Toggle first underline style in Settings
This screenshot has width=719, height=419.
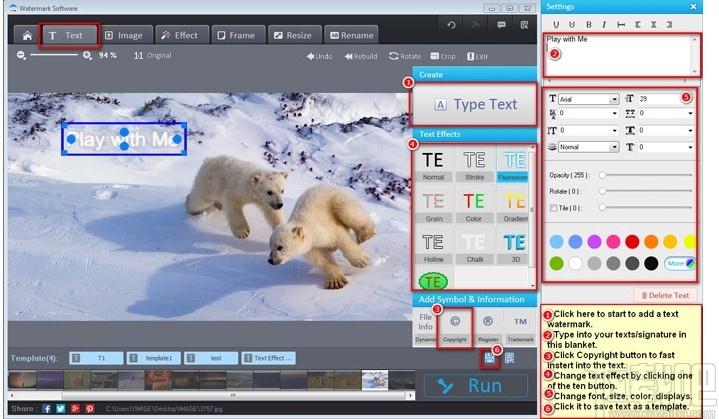click(x=556, y=24)
